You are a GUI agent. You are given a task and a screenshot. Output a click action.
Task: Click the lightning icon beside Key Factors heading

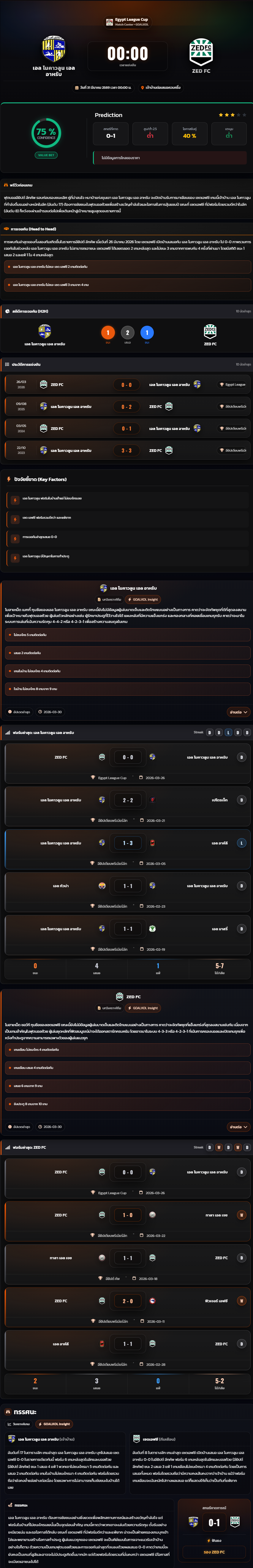pos(9,479)
